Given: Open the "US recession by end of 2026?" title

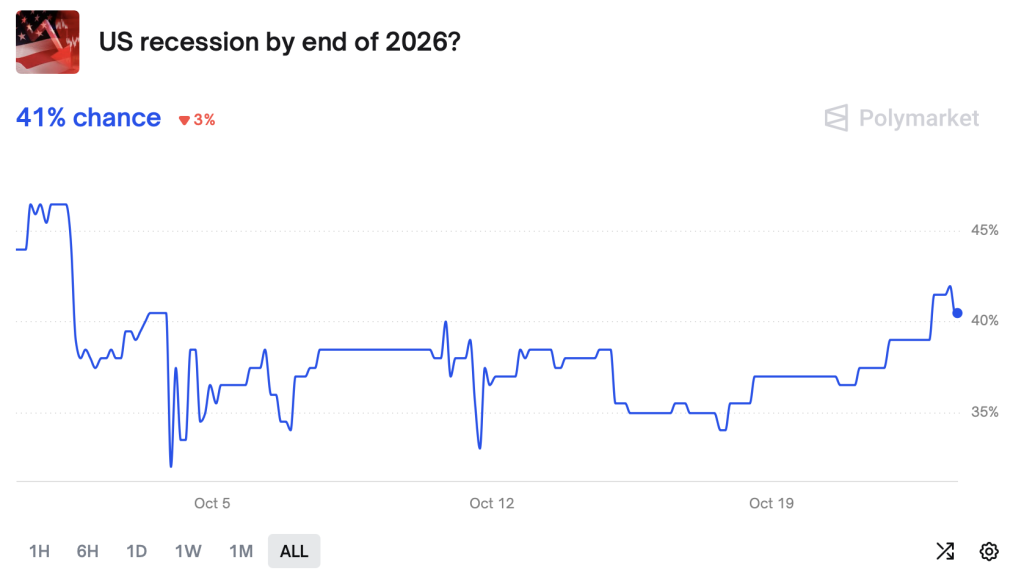Looking at the screenshot, I should [281, 42].
